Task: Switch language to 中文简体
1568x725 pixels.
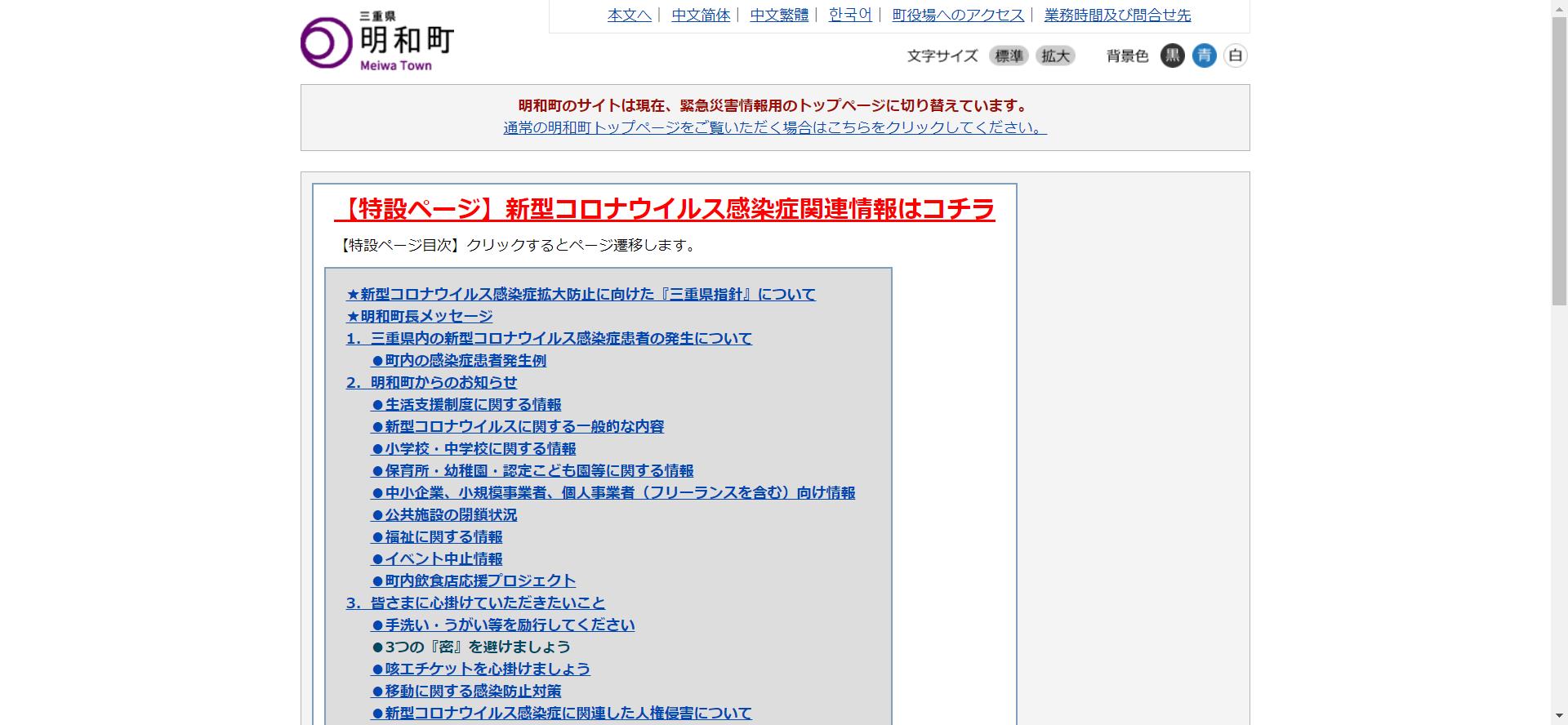Action: (701, 15)
